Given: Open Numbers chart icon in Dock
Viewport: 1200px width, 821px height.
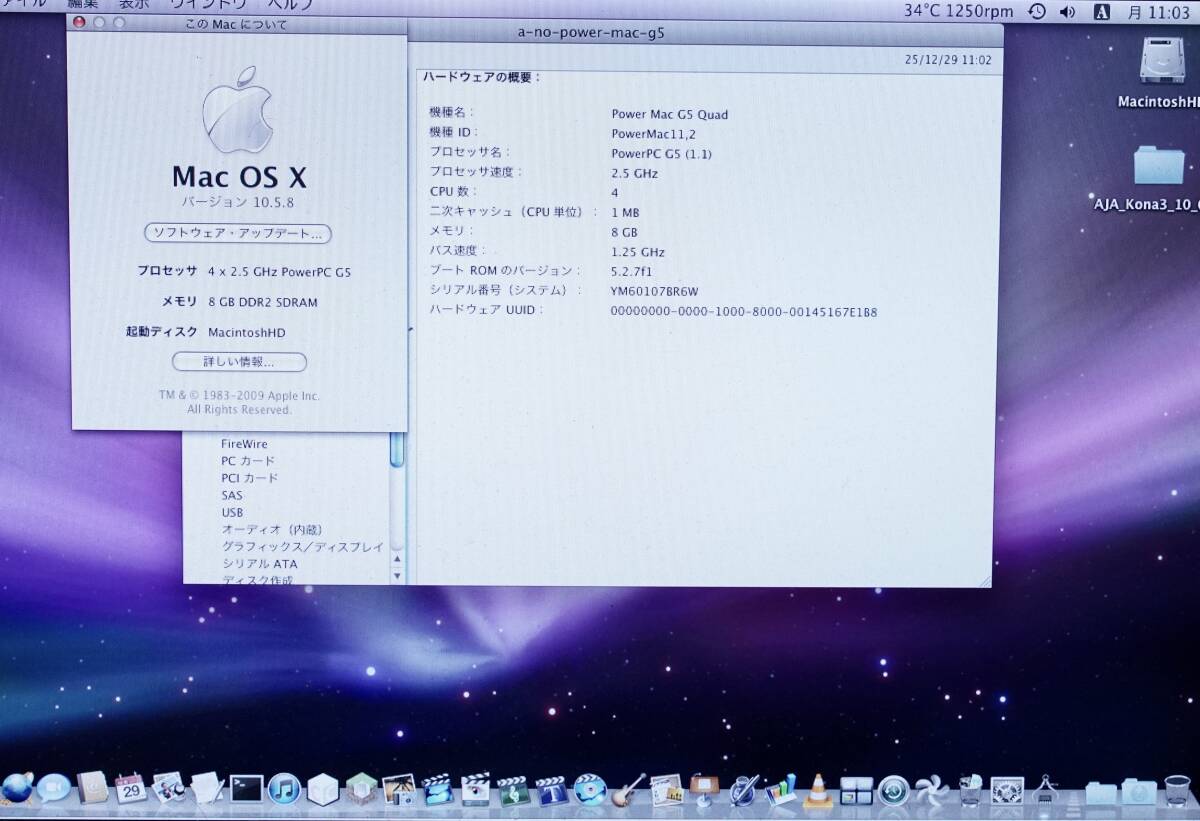Looking at the screenshot, I should pyautogui.click(x=781, y=790).
